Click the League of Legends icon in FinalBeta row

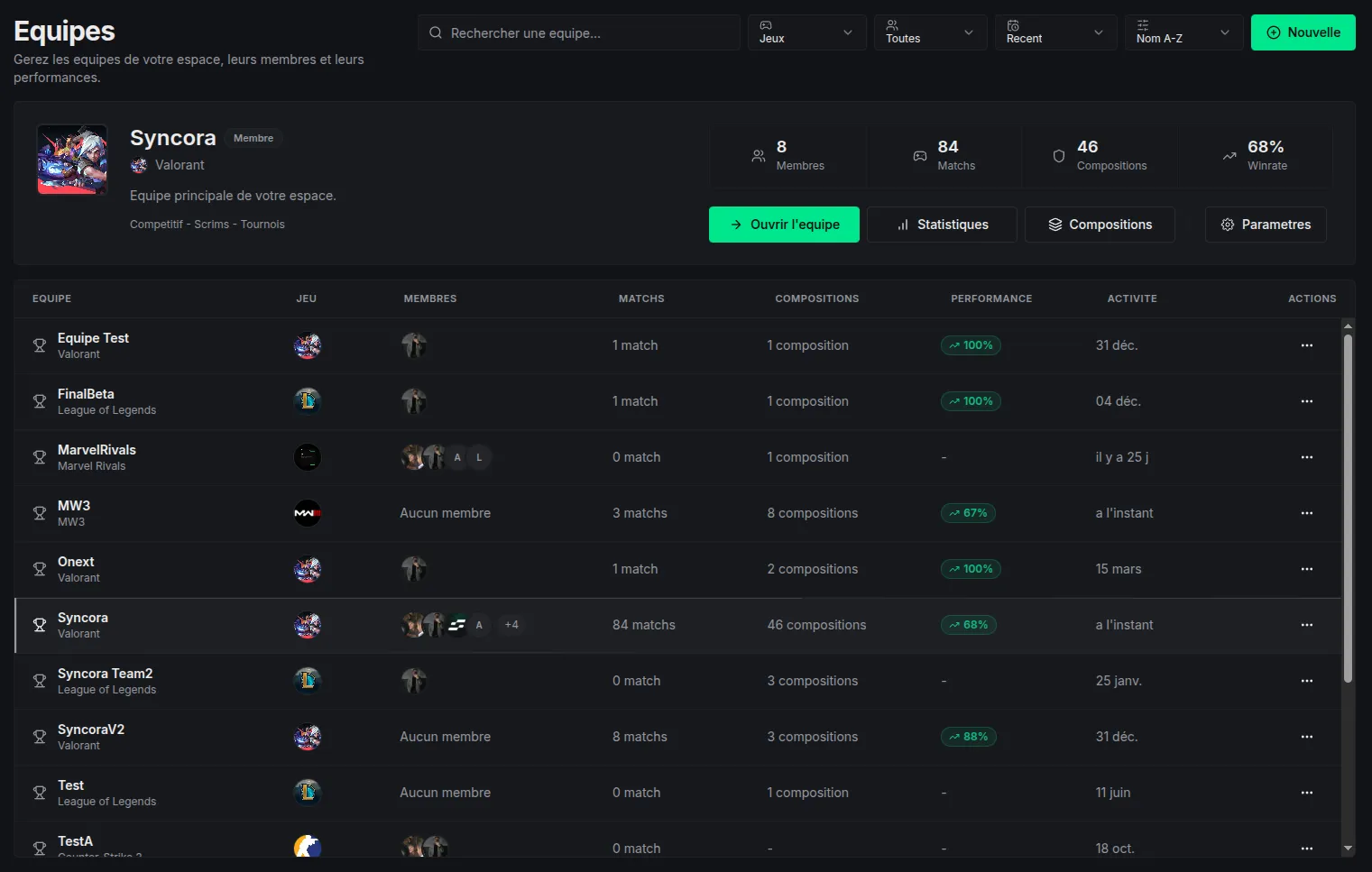308,401
